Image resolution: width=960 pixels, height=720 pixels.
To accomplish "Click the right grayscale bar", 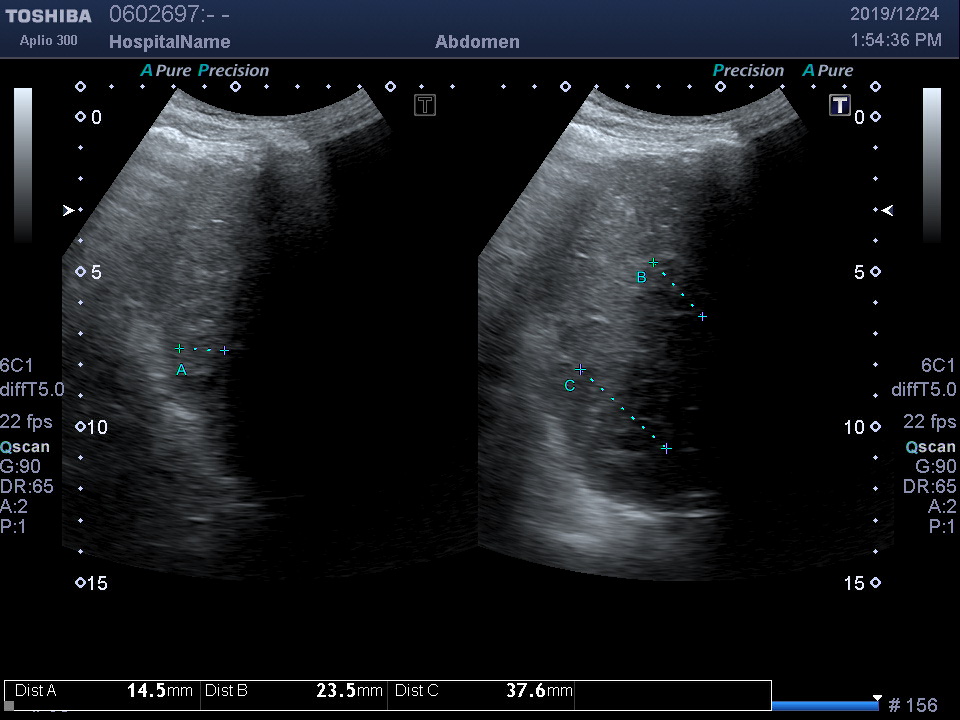I will pyautogui.click(x=931, y=165).
